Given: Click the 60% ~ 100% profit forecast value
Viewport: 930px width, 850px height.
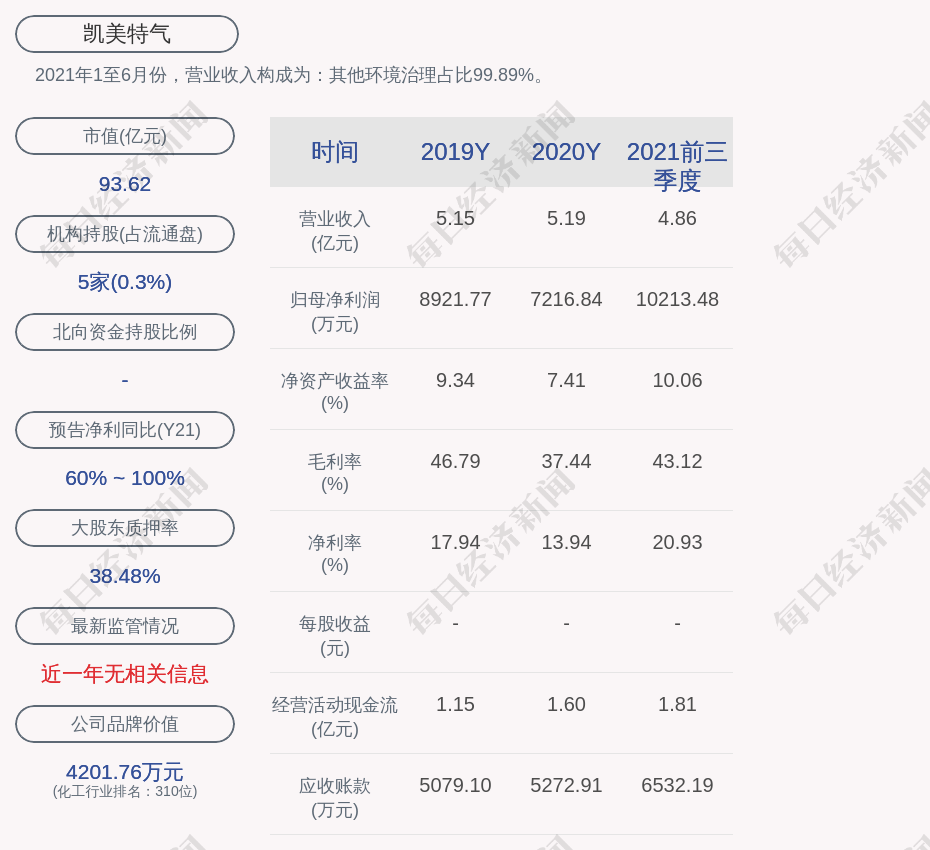Looking at the screenshot, I should click(125, 477).
